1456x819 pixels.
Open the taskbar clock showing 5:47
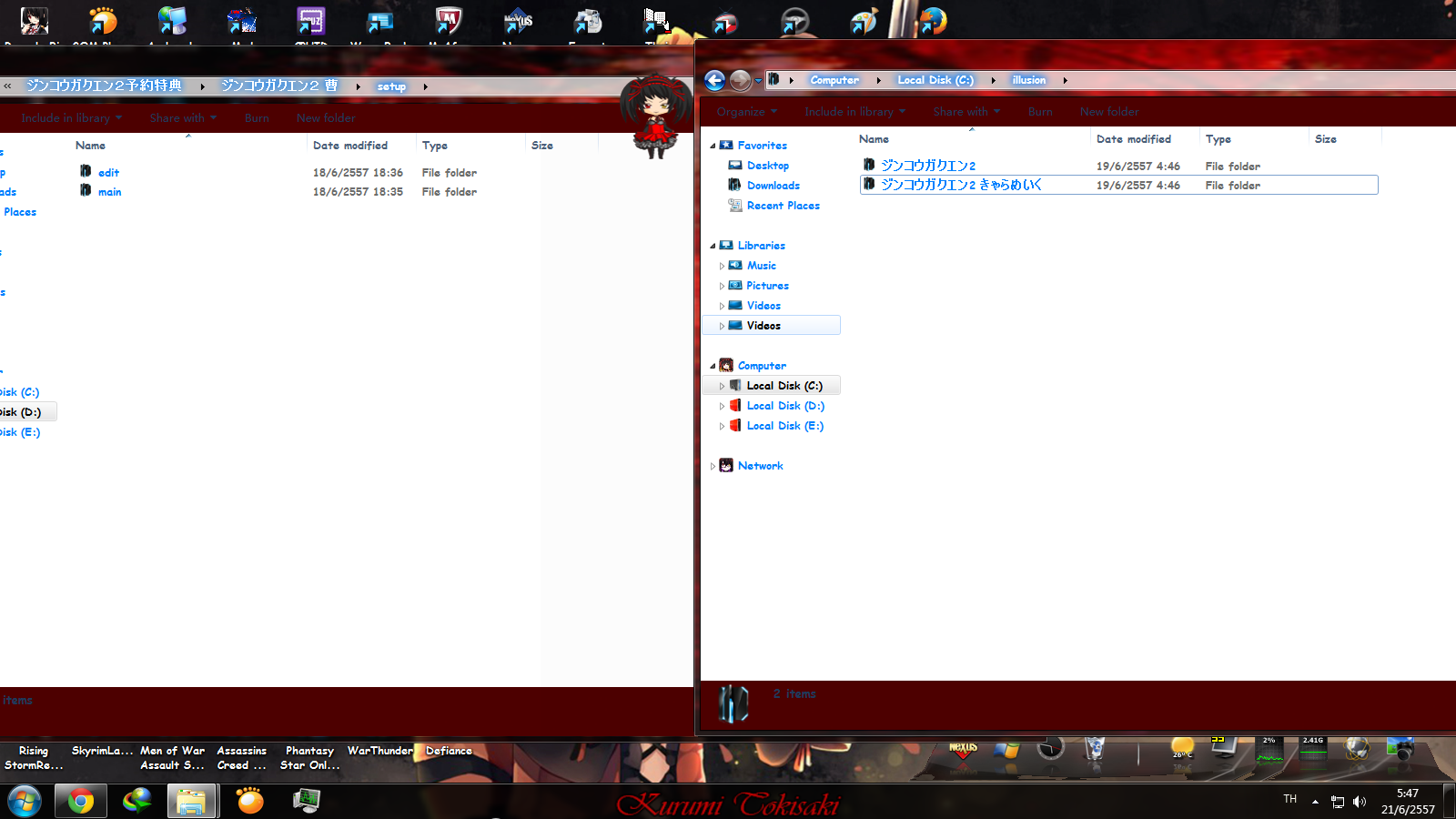pos(1408,801)
